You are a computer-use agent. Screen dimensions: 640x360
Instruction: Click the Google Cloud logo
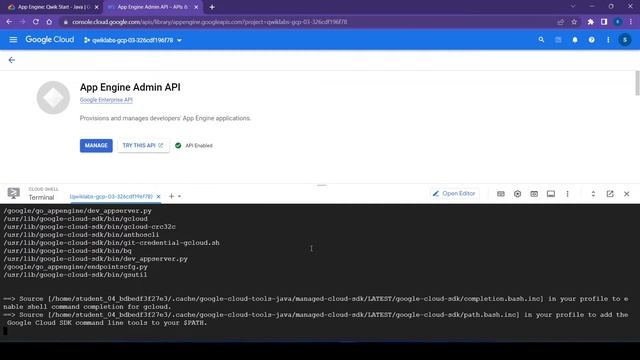pyautogui.click(x=50, y=40)
